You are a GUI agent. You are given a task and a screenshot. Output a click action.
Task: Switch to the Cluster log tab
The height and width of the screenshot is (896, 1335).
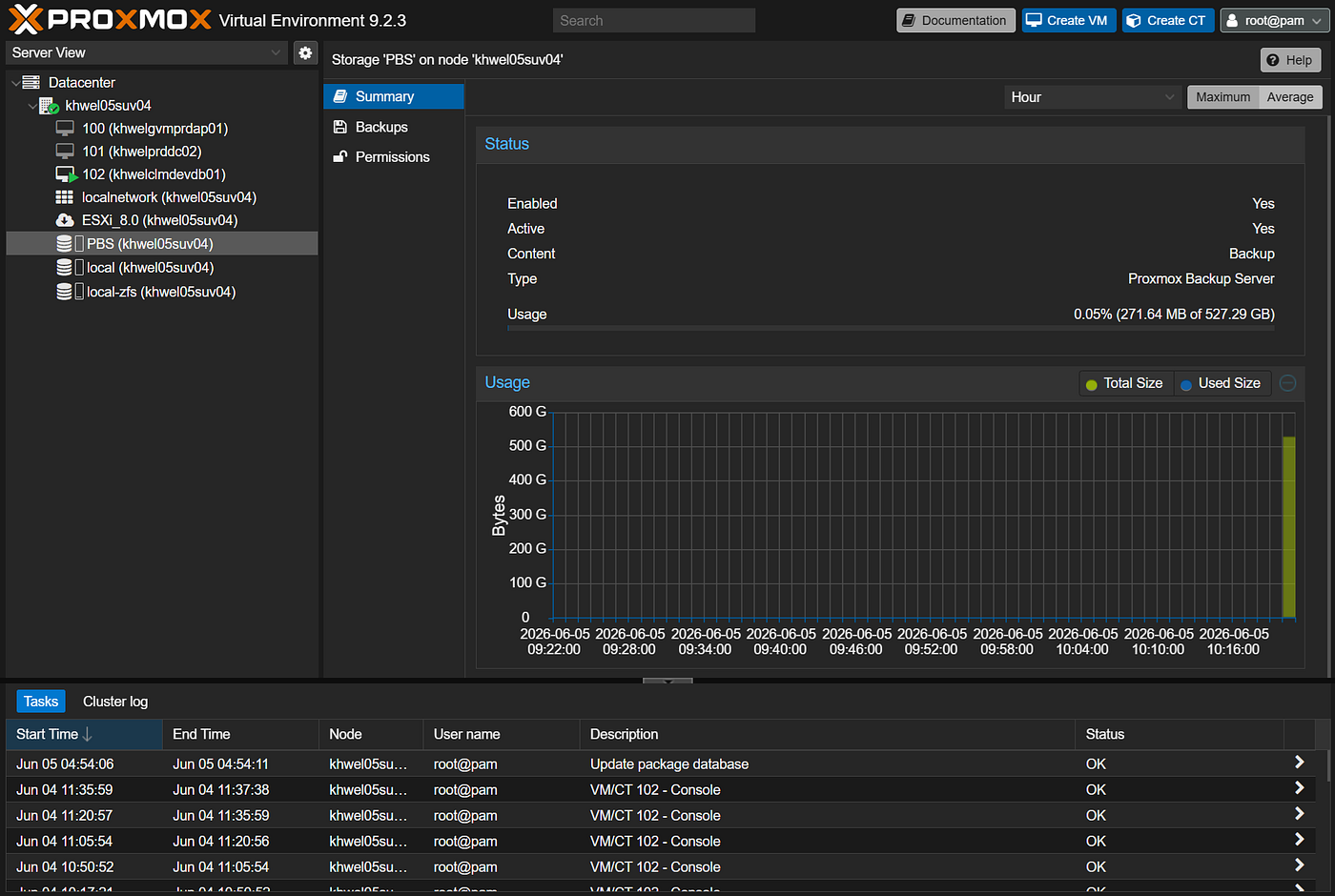click(115, 702)
